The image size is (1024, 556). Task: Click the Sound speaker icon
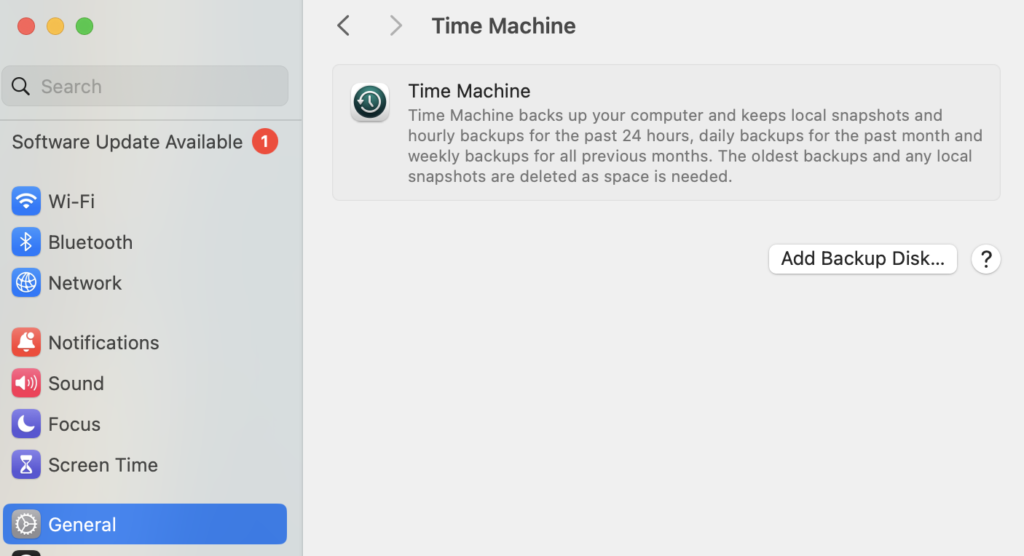click(26, 384)
